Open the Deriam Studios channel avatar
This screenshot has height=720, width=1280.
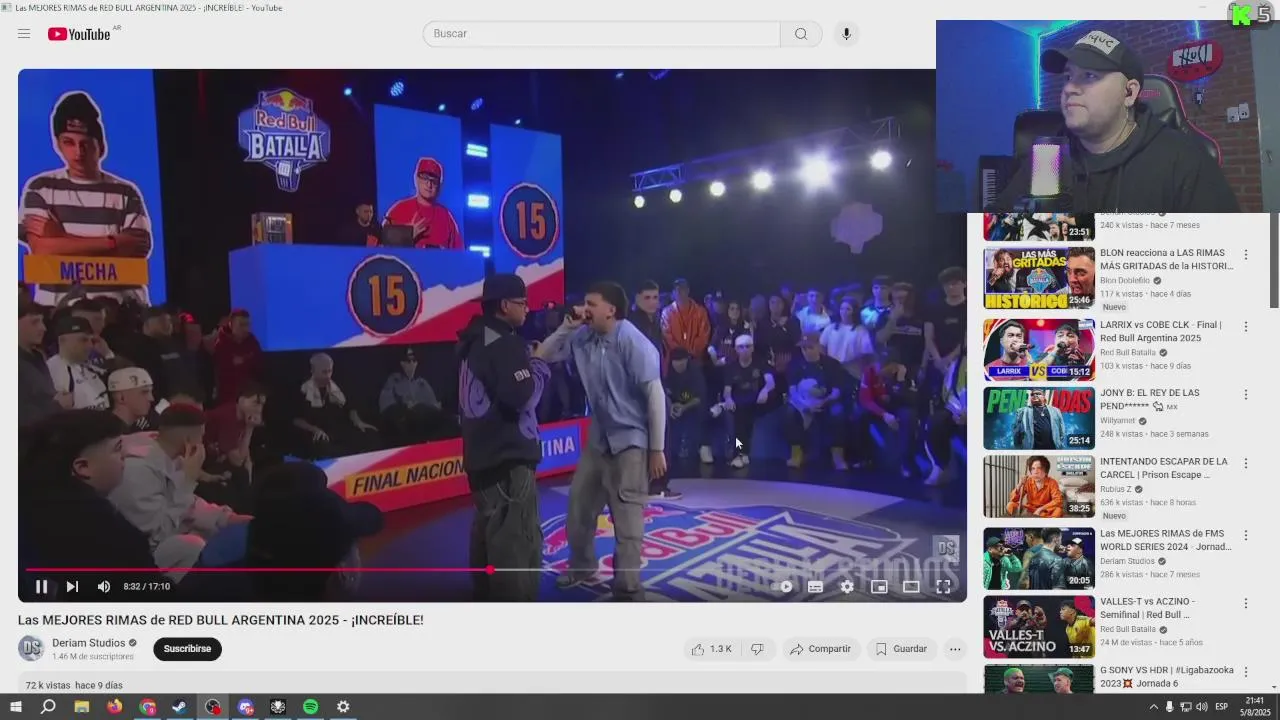(x=31, y=649)
